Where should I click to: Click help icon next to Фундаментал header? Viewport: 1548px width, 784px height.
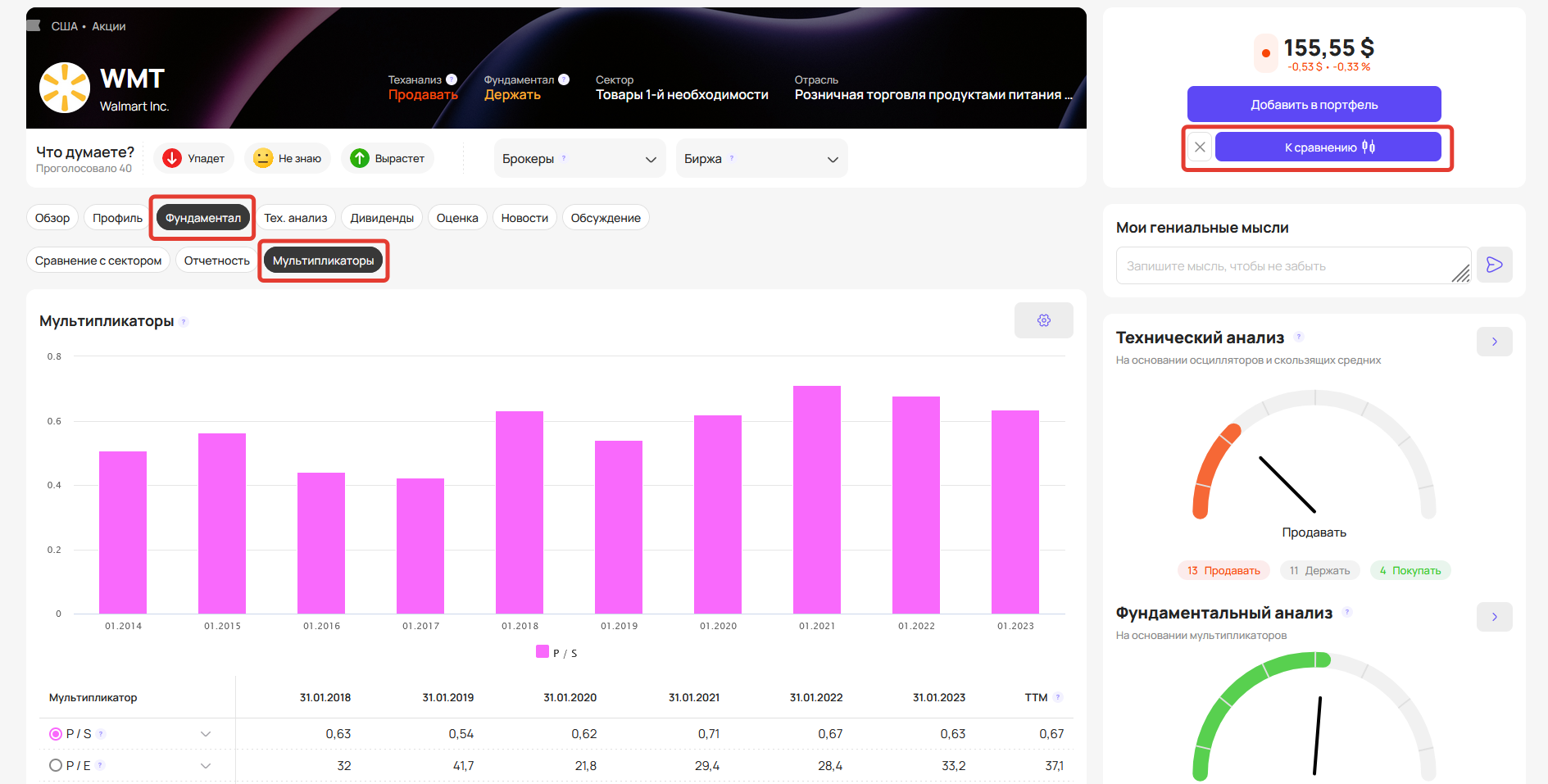click(564, 79)
